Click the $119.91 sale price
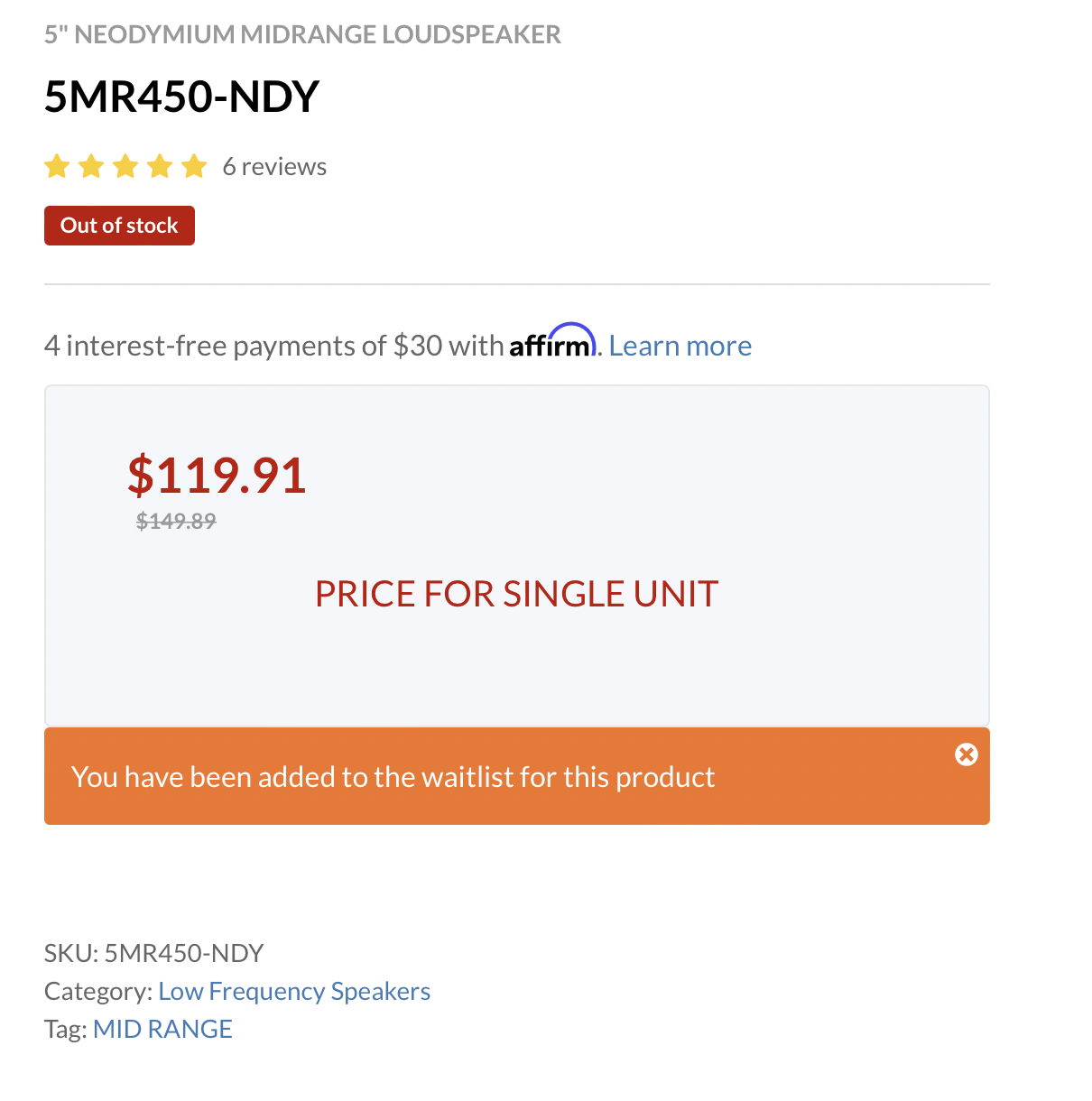Image resolution: width=1092 pixels, height=1101 pixels. pyautogui.click(x=217, y=475)
